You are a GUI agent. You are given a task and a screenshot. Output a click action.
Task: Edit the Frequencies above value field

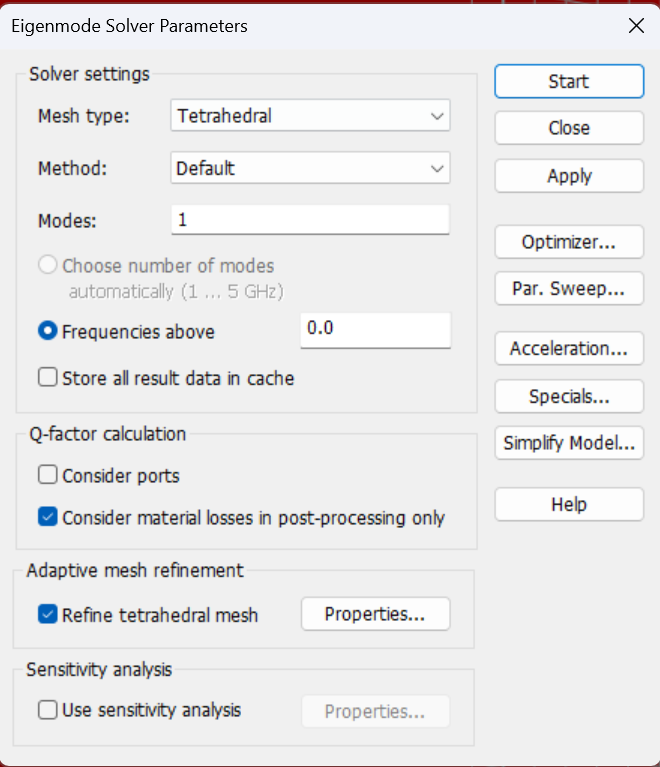click(375, 330)
